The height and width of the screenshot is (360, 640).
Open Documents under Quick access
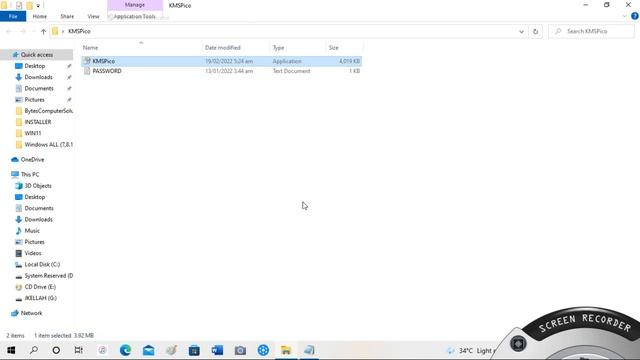pos(39,89)
